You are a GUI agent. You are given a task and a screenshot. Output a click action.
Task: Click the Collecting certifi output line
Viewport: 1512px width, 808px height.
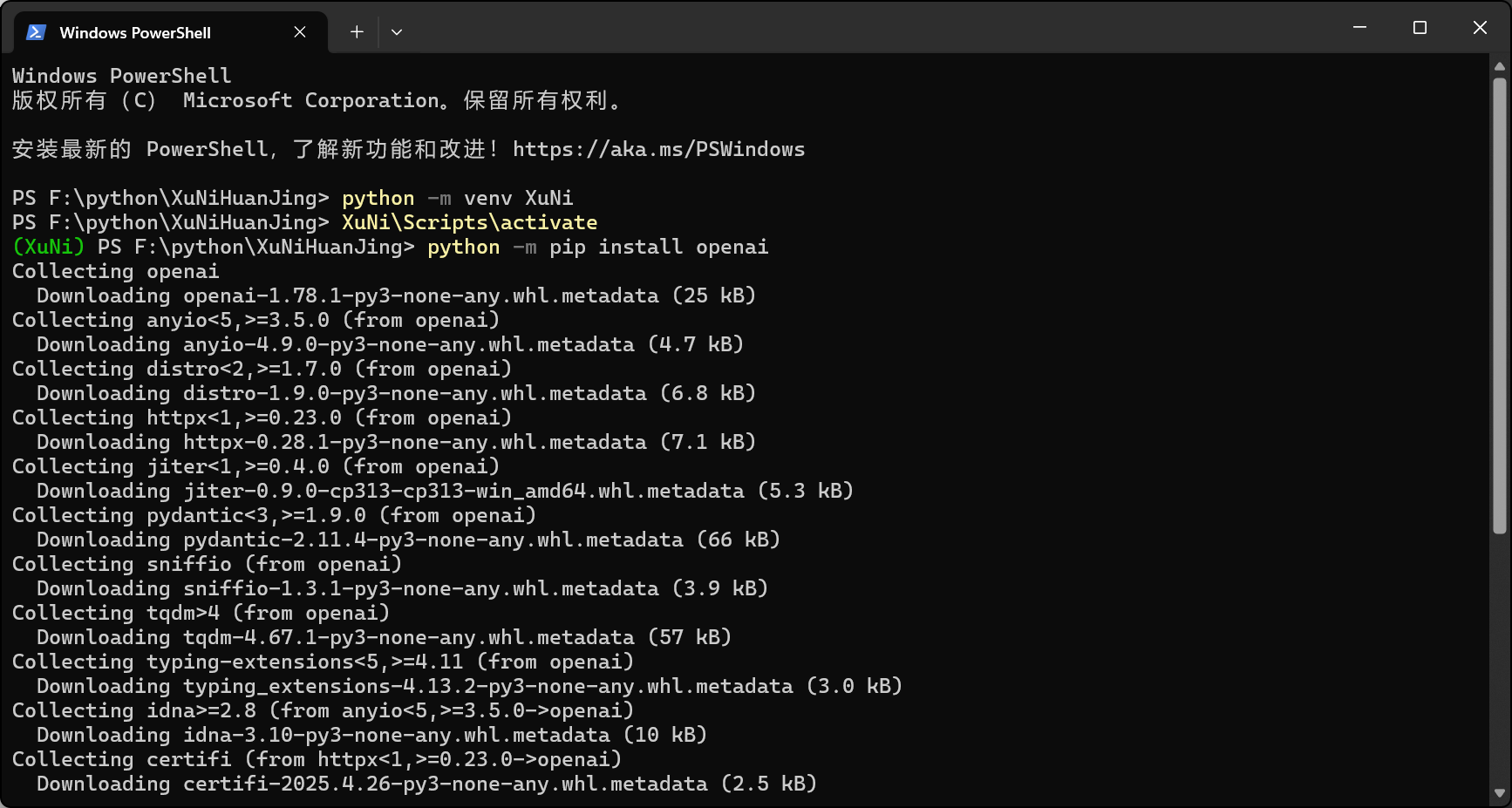(x=317, y=759)
